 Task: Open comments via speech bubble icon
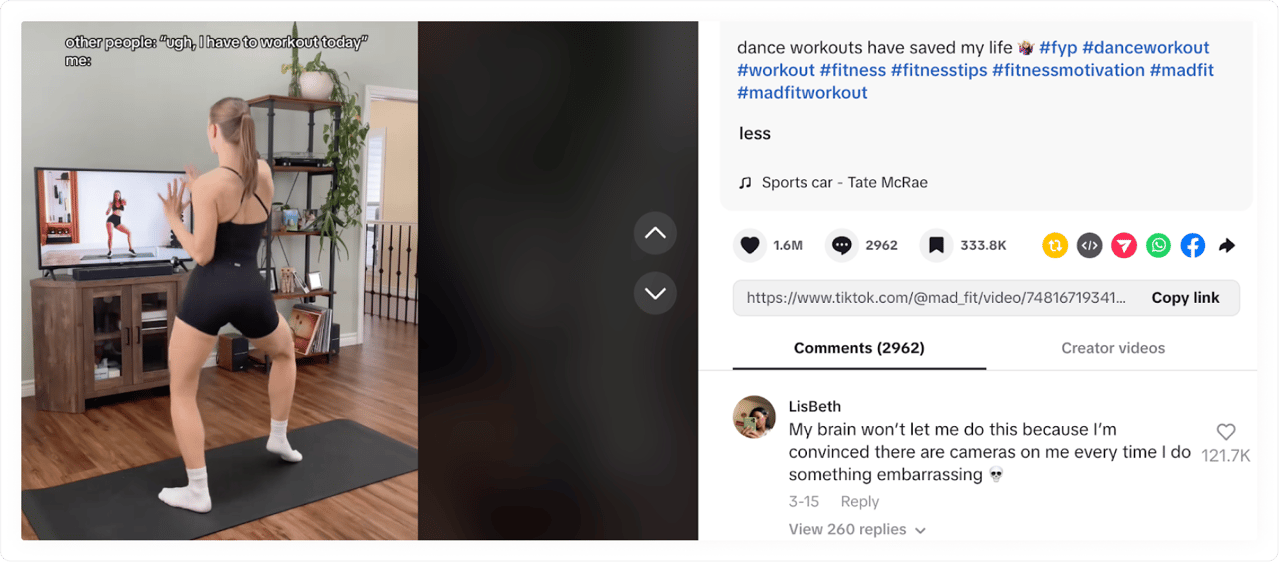pos(842,245)
